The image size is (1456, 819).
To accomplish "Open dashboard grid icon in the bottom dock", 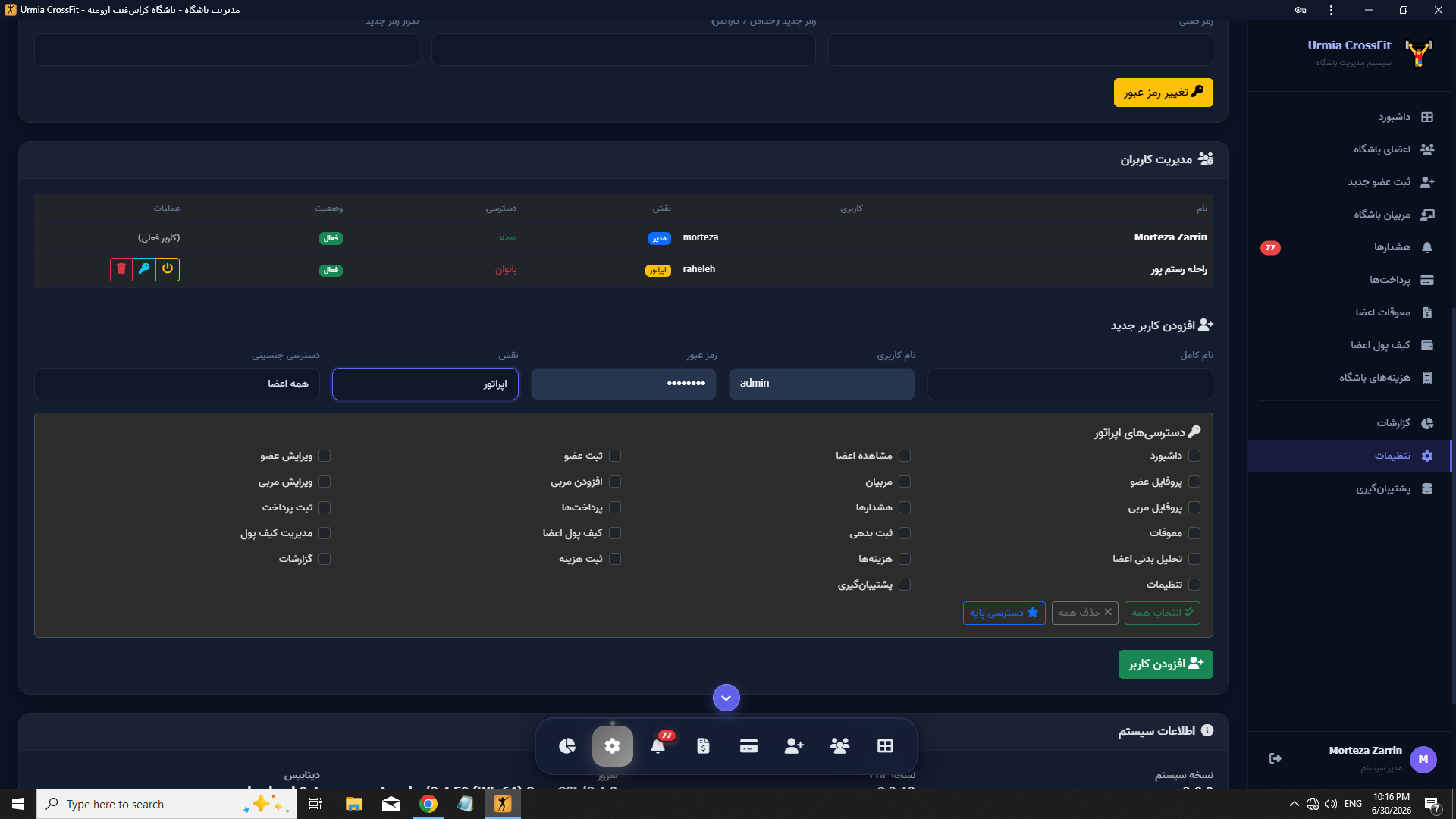I will point(885,746).
